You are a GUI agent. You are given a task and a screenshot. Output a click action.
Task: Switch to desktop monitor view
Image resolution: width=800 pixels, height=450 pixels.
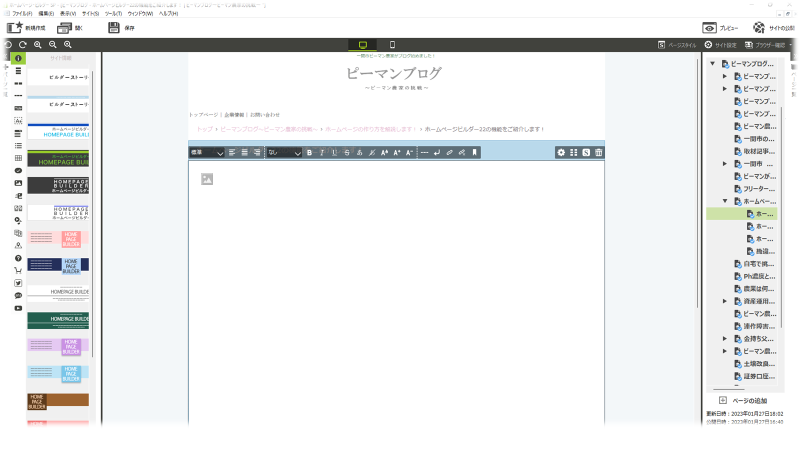coord(361,45)
